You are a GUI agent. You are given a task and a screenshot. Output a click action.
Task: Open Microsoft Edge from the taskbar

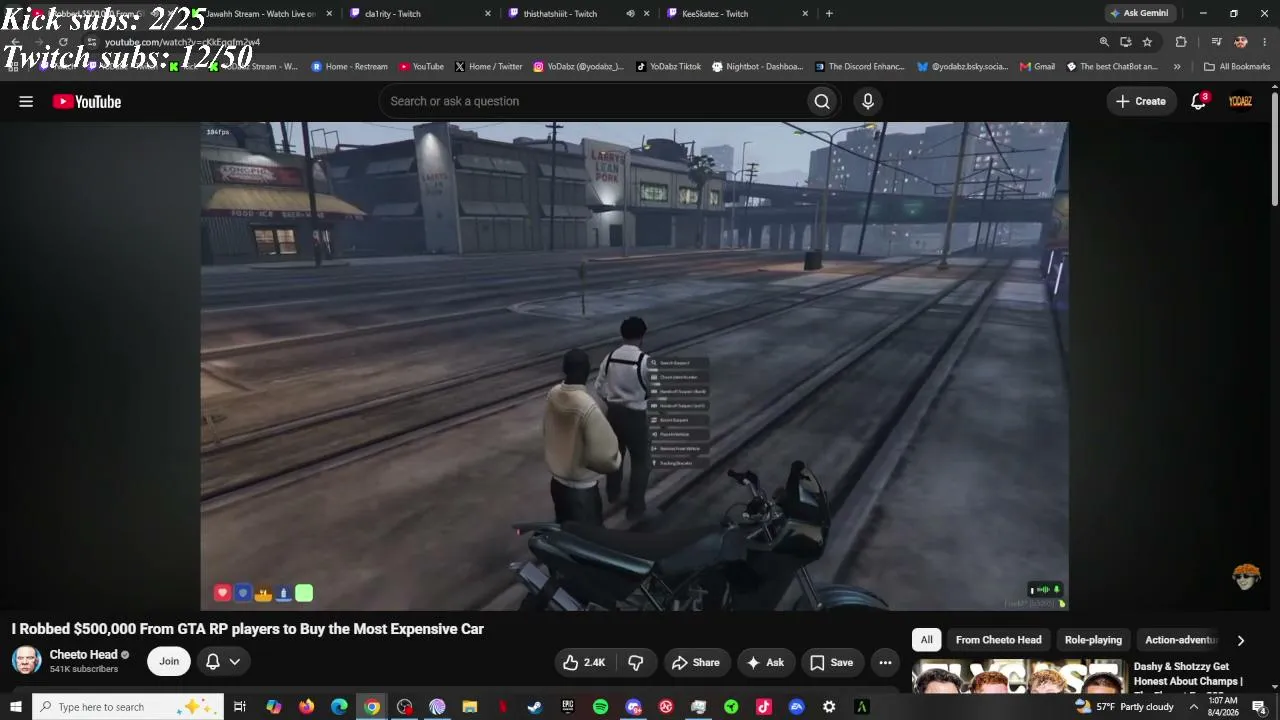(339, 707)
